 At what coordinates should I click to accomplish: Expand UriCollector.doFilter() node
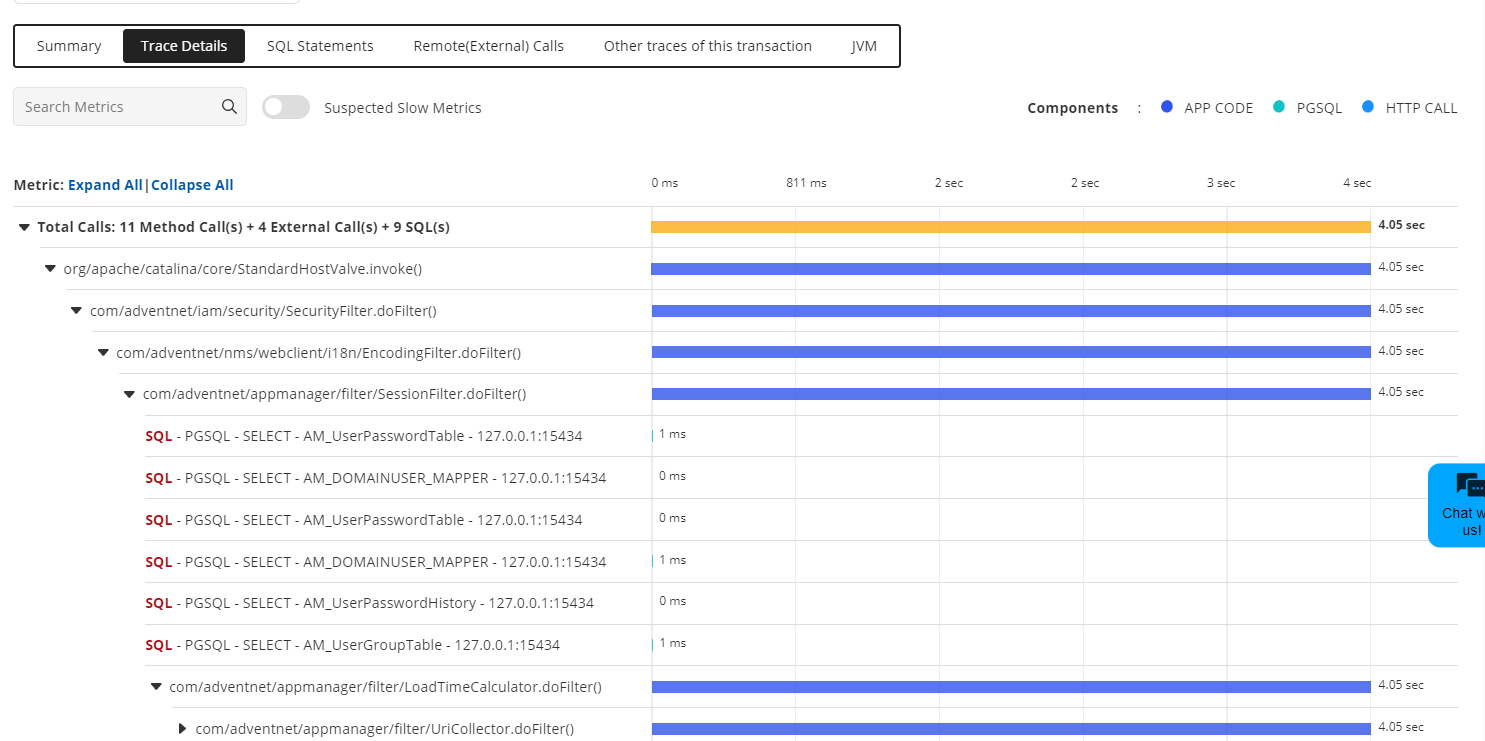[x=182, y=729]
